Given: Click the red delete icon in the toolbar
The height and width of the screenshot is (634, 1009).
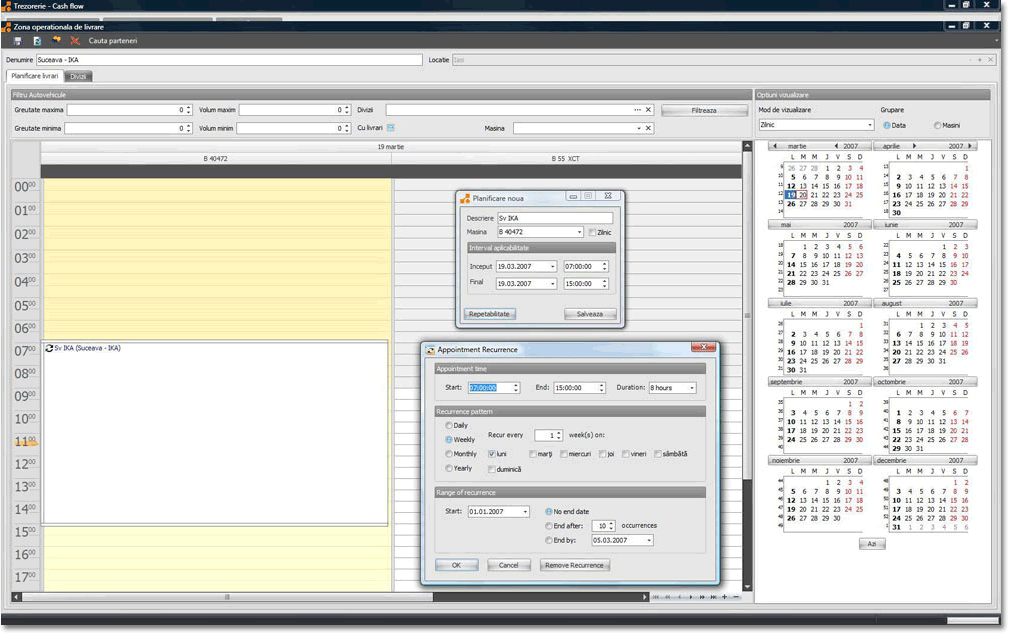Looking at the screenshot, I should (74, 41).
